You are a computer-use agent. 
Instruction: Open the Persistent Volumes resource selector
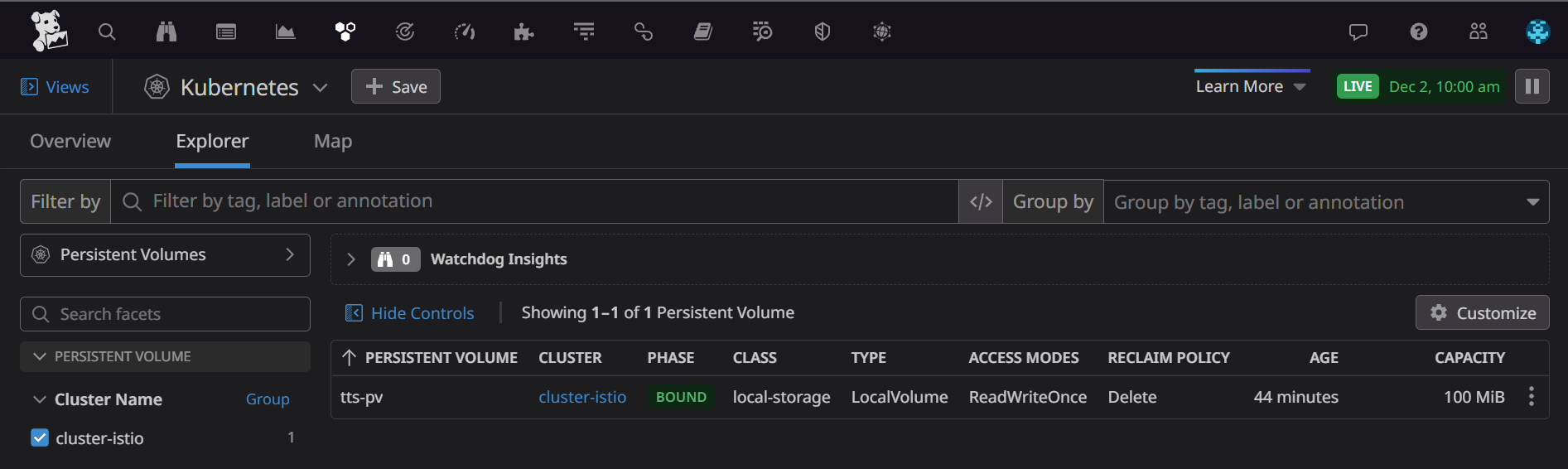pos(165,255)
